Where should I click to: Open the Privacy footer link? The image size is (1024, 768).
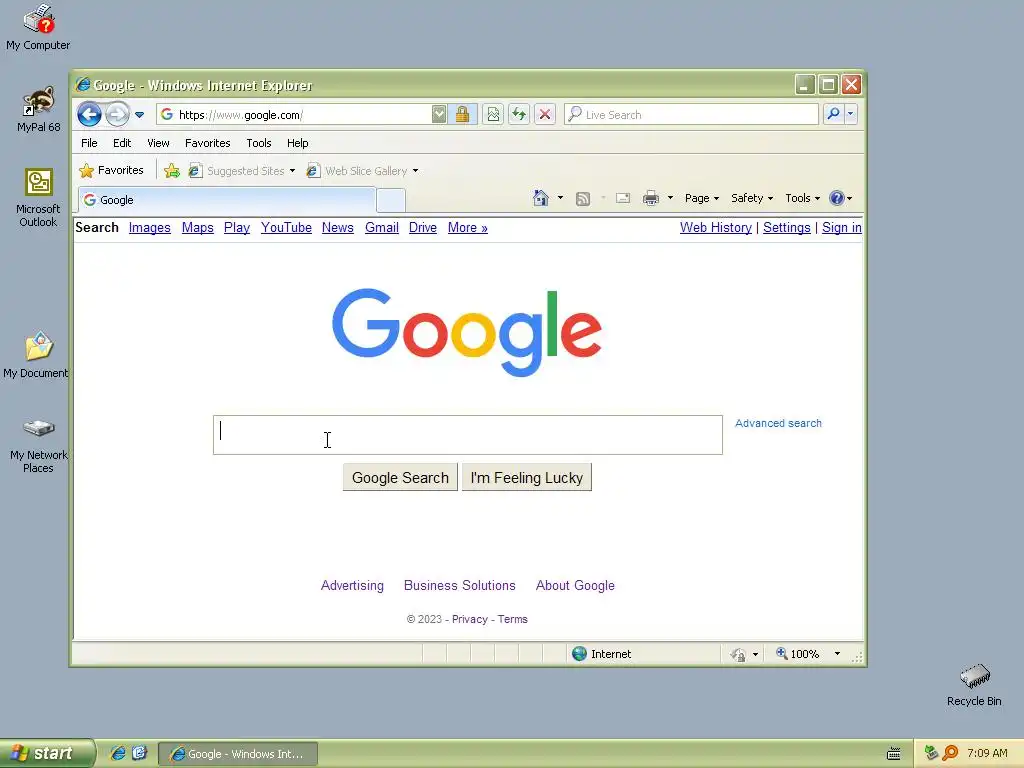(x=470, y=620)
